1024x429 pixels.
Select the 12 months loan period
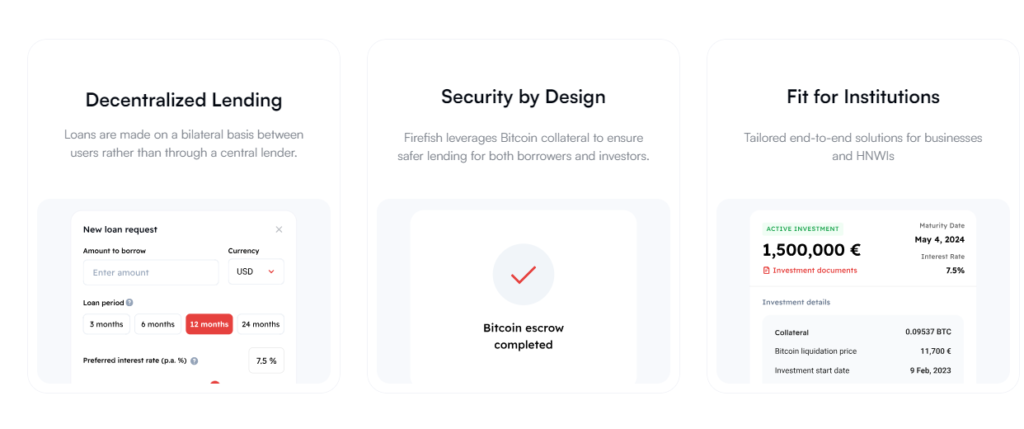(209, 324)
